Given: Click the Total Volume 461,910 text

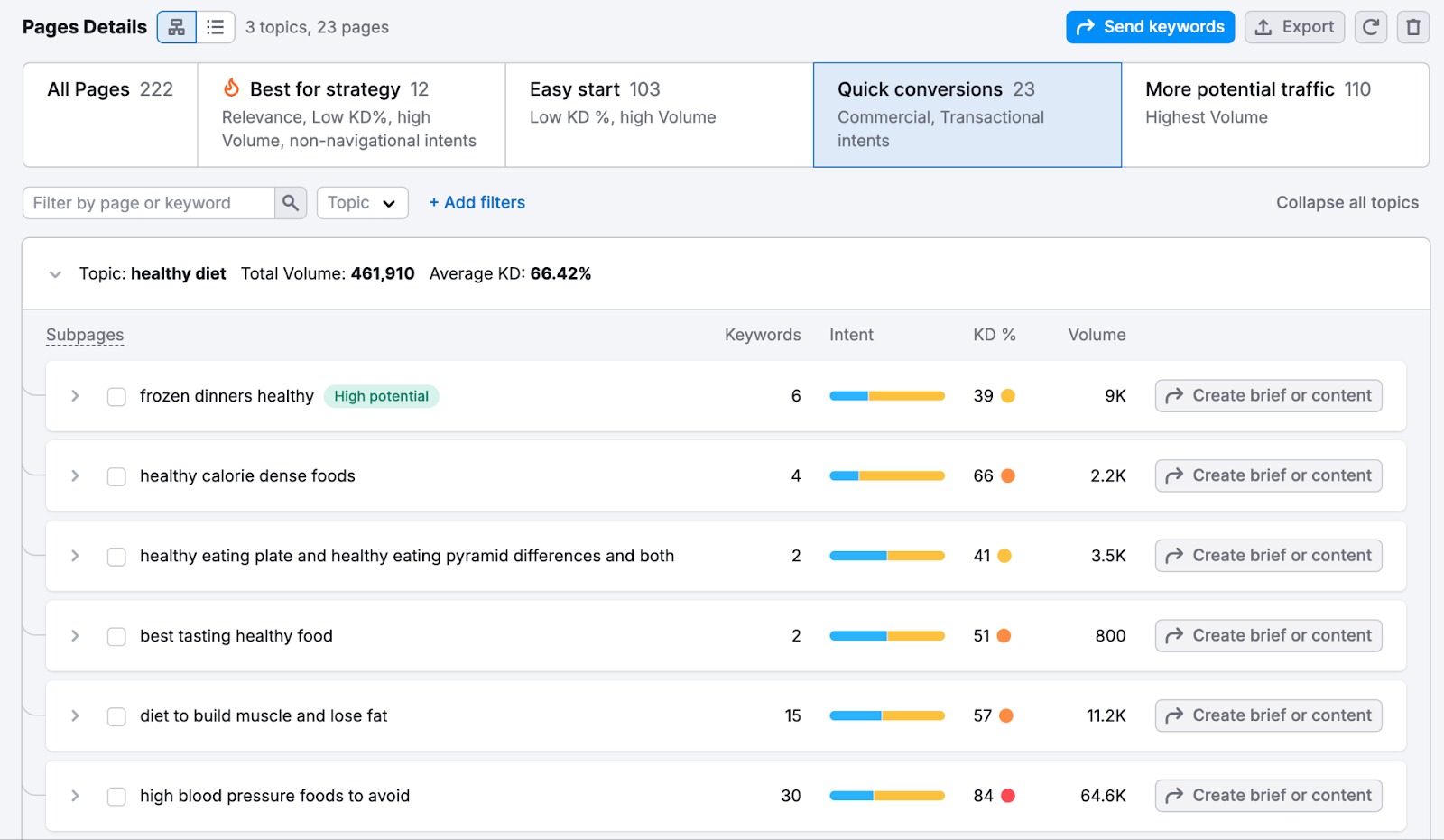Looking at the screenshot, I should [x=328, y=273].
